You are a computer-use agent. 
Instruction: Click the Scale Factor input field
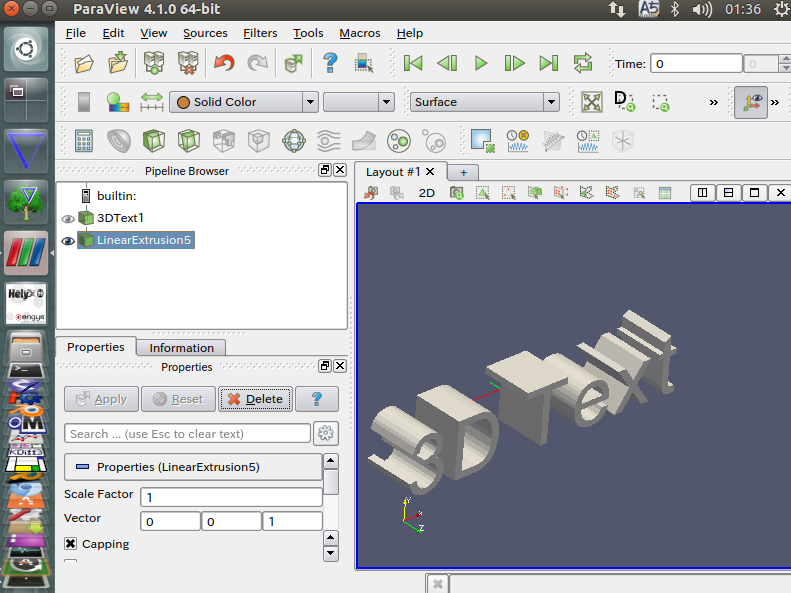point(231,497)
